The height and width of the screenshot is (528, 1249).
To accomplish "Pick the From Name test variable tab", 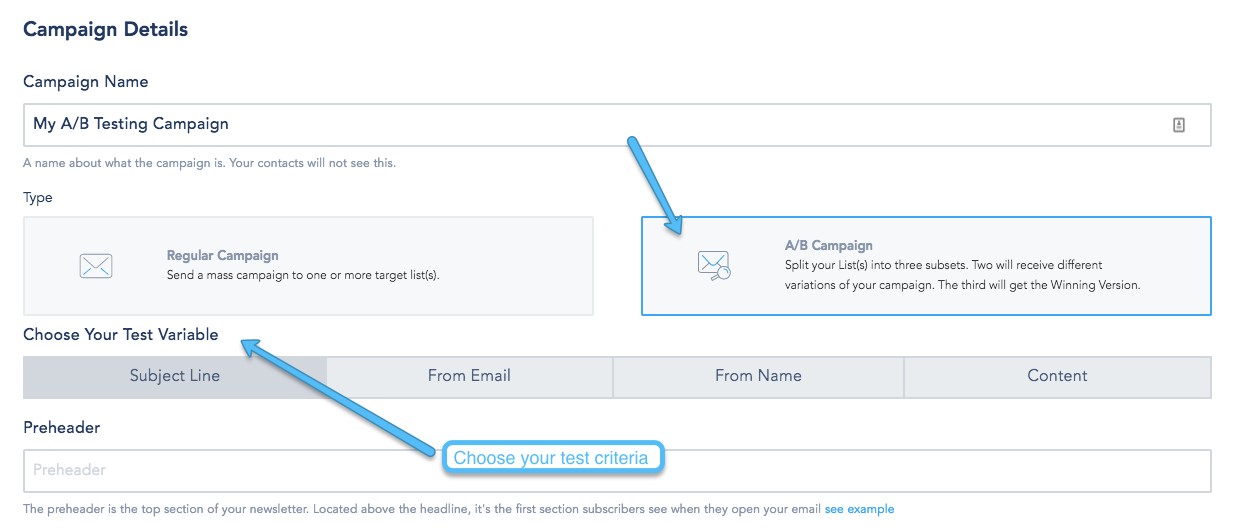I will click(x=758, y=377).
